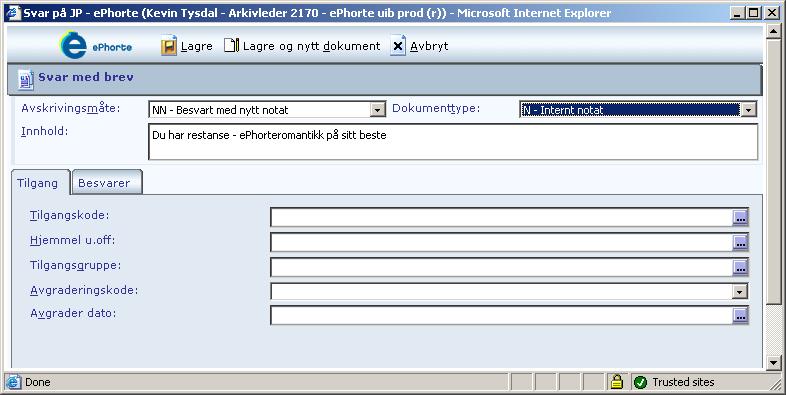This screenshot has width=786, height=395.
Task: Click the Innhold label
Action: click(45, 131)
